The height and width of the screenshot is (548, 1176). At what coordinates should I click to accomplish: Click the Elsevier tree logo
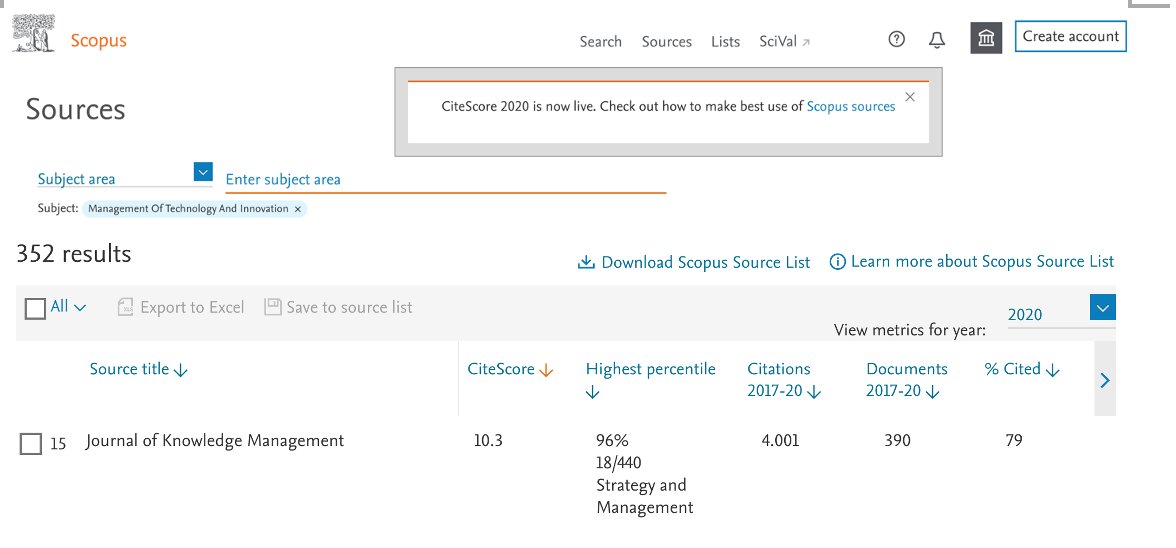tap(34, 34)
